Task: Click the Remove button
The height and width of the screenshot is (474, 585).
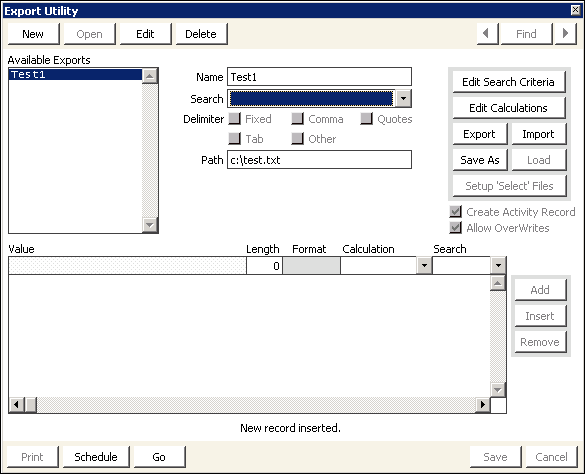Action: coord(540,342)
